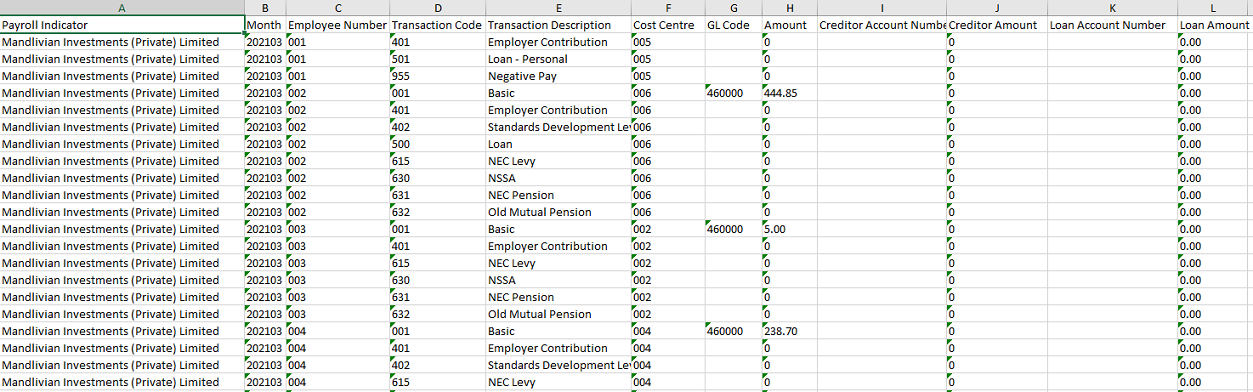Select column A header

122,7
